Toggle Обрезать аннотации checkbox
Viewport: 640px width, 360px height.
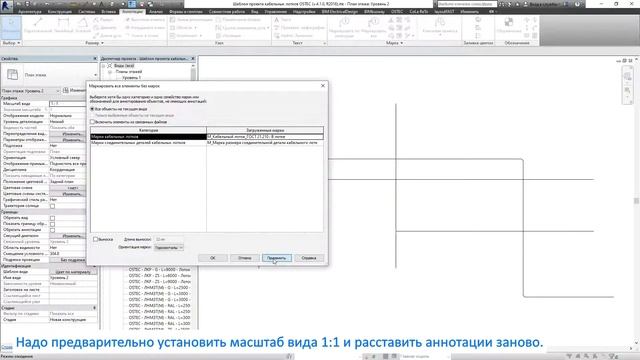(x=52, y=230)
